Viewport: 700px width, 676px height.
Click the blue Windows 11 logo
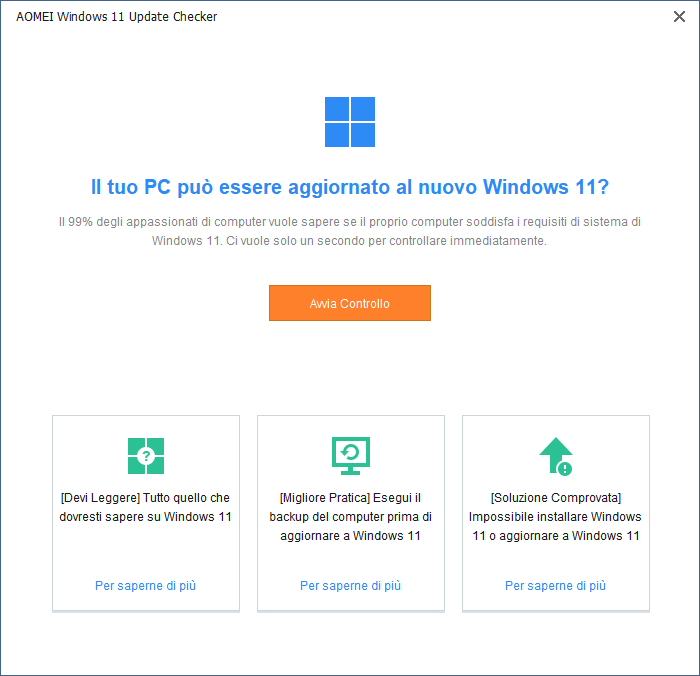[350, 122]
